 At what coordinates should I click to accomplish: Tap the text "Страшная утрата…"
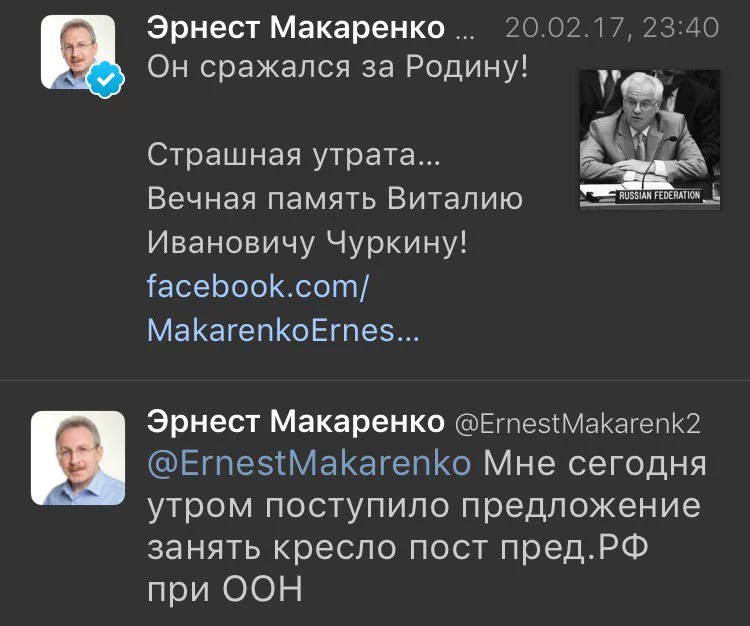[x=293, y=156]
